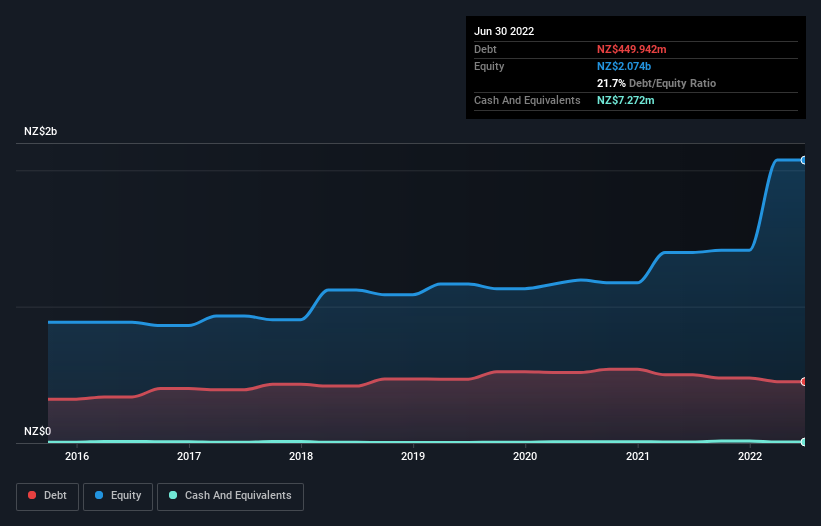
Task: Click the 2016 x-axis label
Action: (77, 456)
